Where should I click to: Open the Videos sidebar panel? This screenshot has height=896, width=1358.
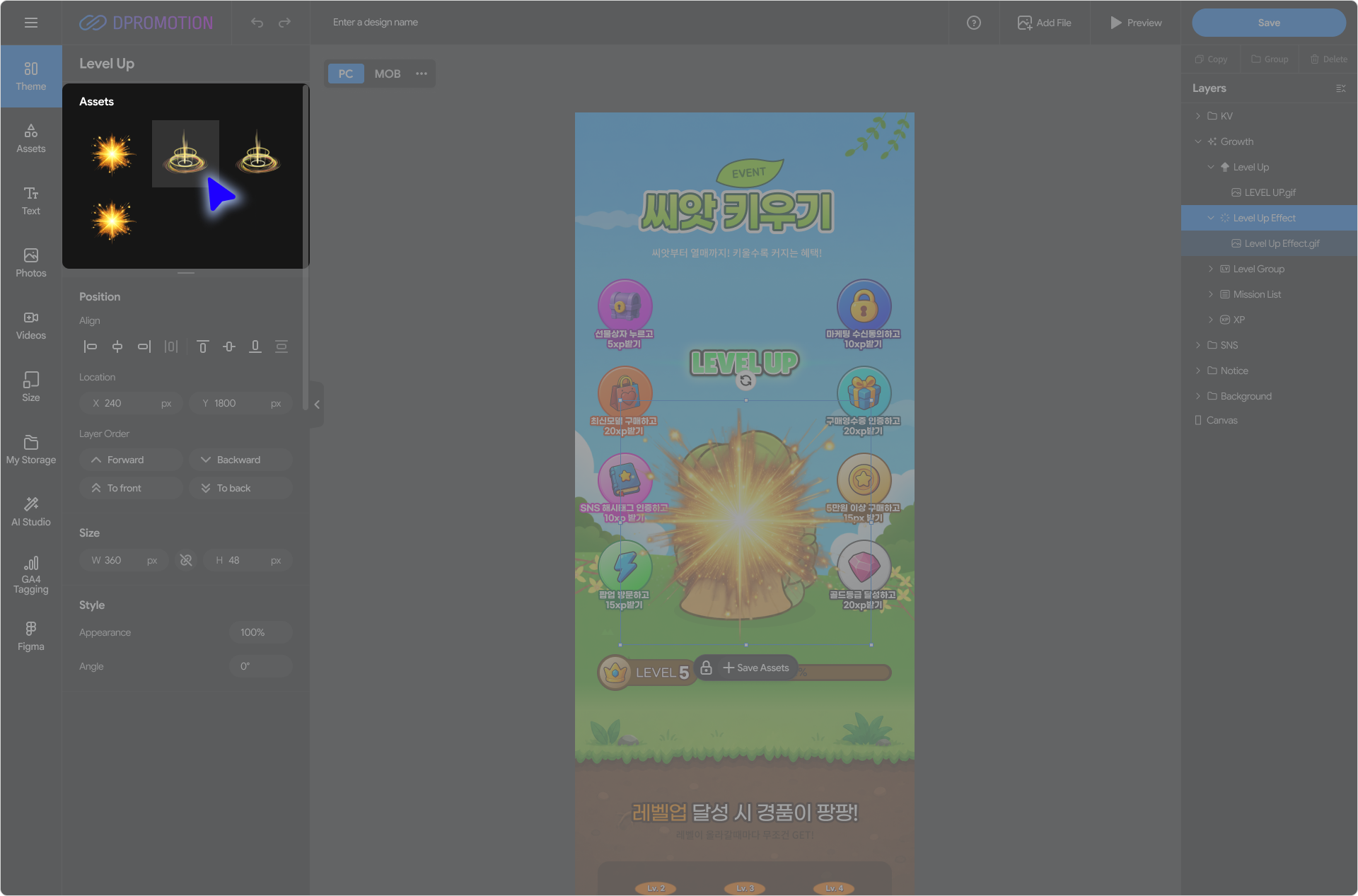(x=31, y=325)
